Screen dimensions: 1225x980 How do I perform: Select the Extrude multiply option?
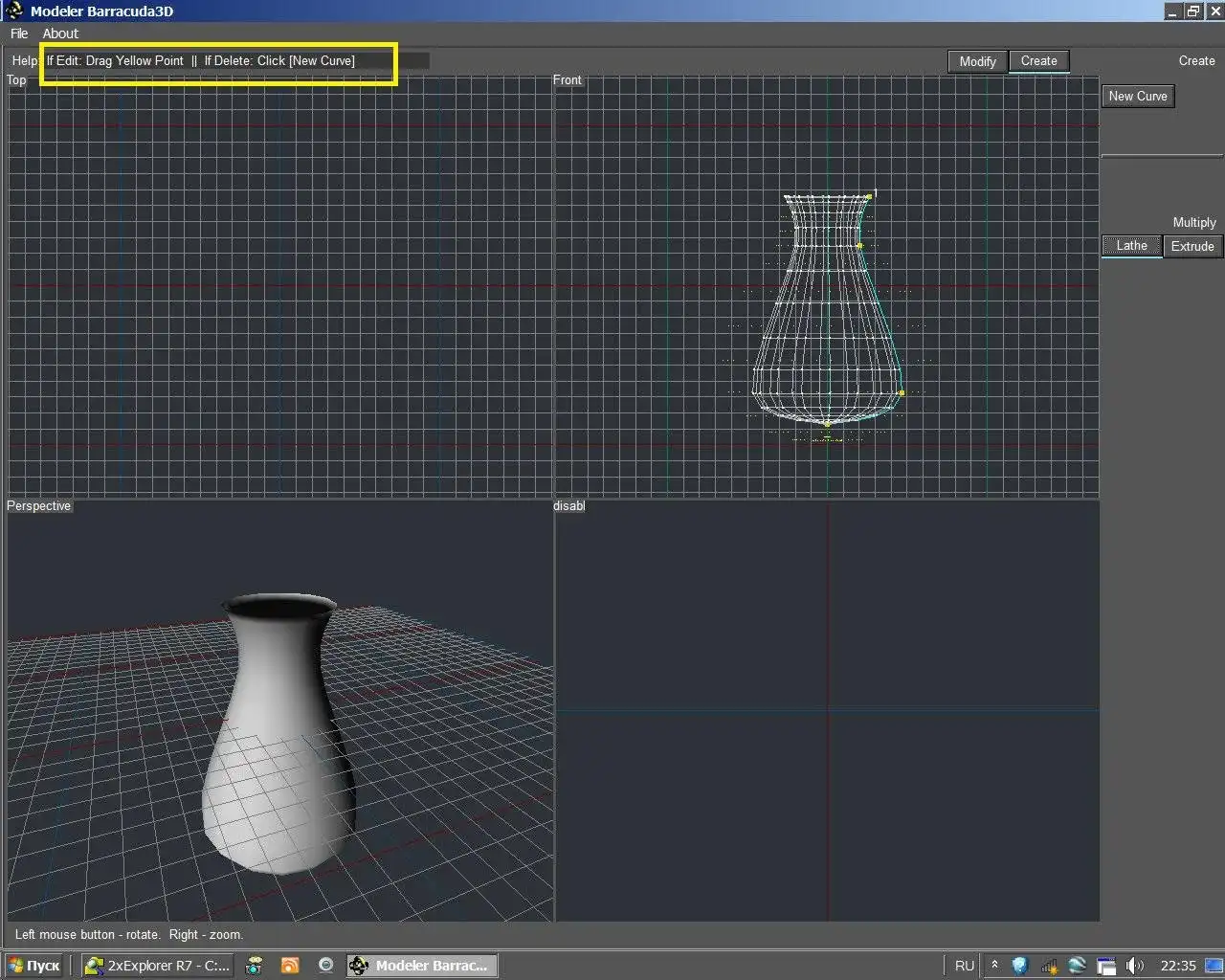coord(1192,246)
